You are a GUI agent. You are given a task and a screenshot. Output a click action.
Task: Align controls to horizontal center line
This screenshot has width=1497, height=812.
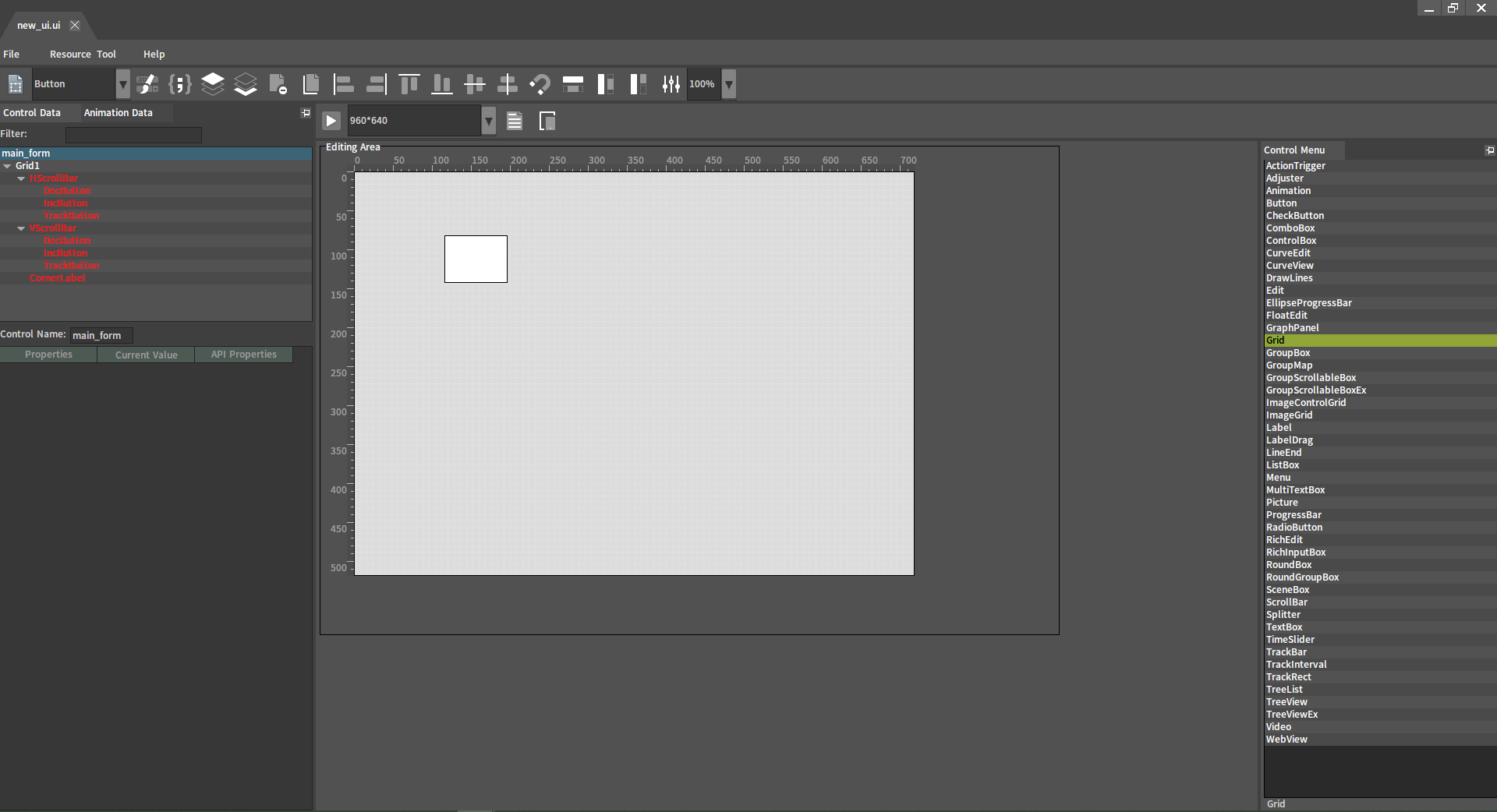[475, 83]
